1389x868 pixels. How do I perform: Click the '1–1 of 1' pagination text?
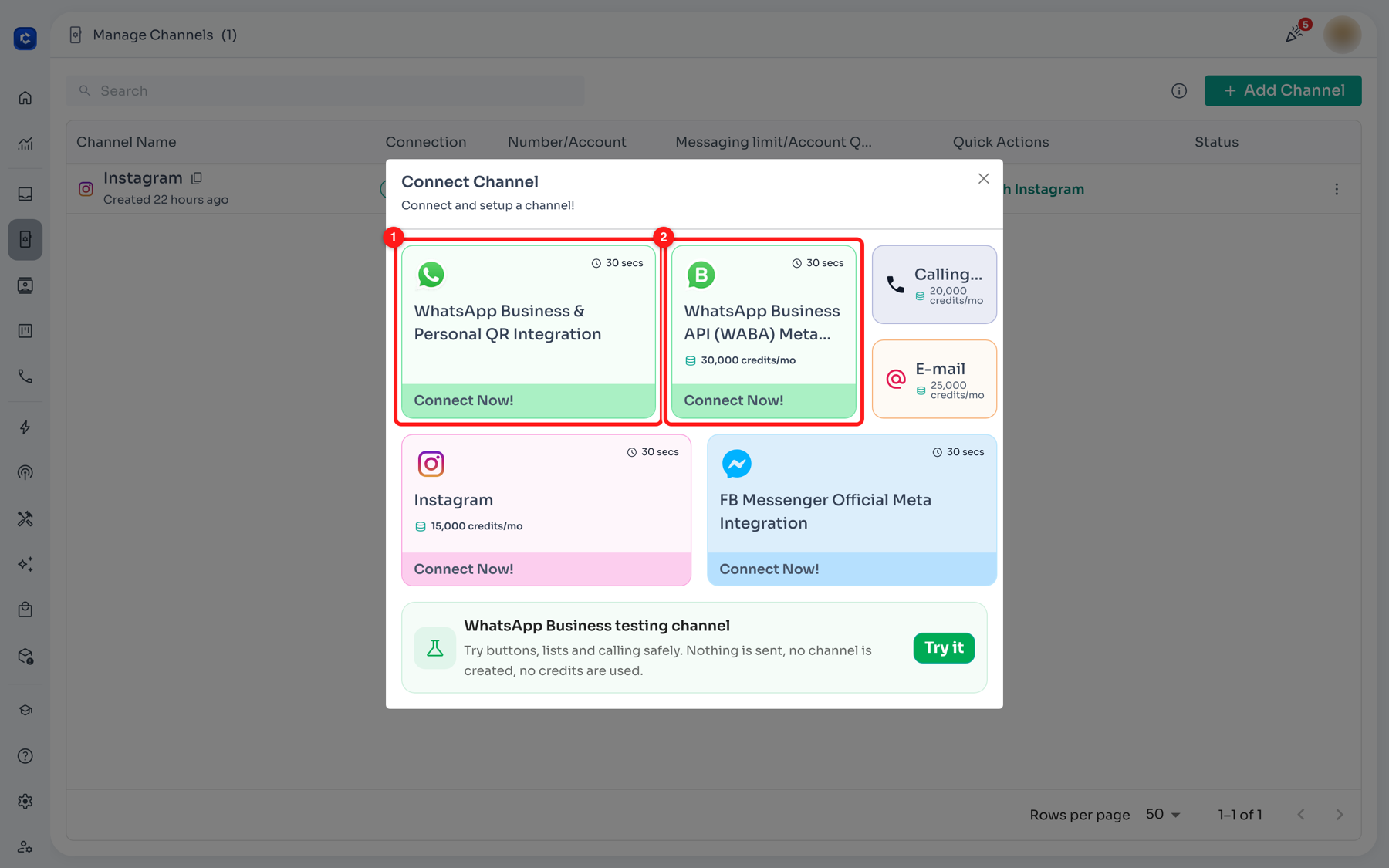1240,815
